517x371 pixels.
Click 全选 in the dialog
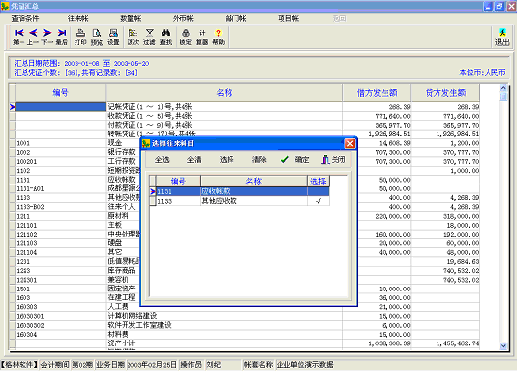162,160
